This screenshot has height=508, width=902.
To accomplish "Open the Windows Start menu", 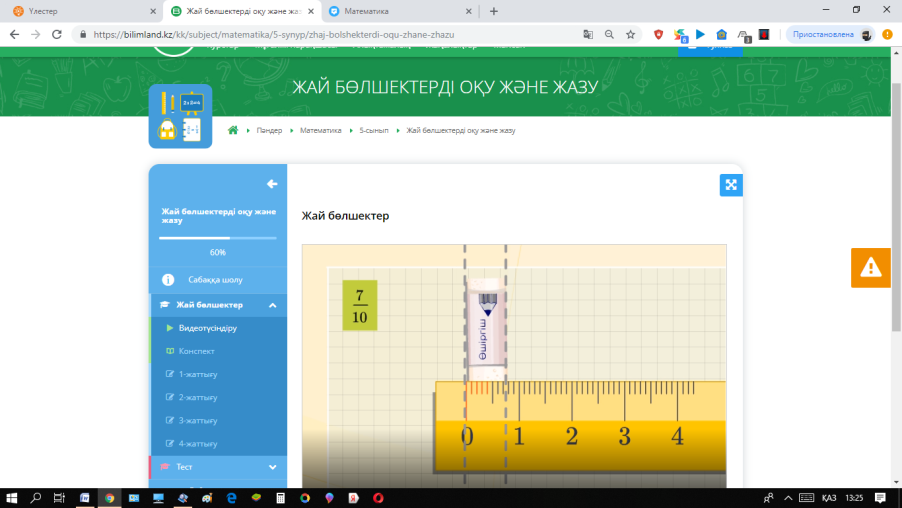I will 11,498.
